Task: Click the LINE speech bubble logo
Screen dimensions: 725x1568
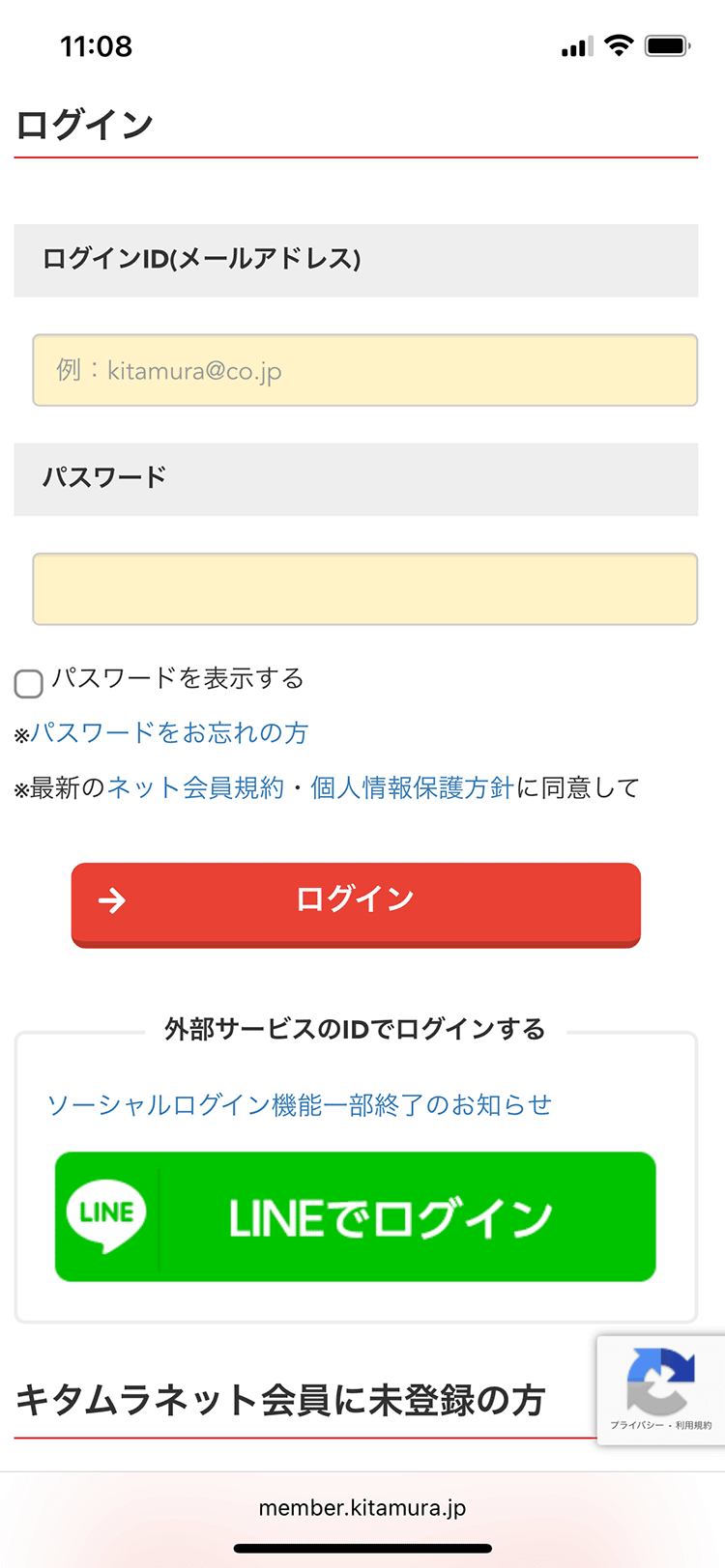Action: pyautogui.click(x=106, y=1216)
